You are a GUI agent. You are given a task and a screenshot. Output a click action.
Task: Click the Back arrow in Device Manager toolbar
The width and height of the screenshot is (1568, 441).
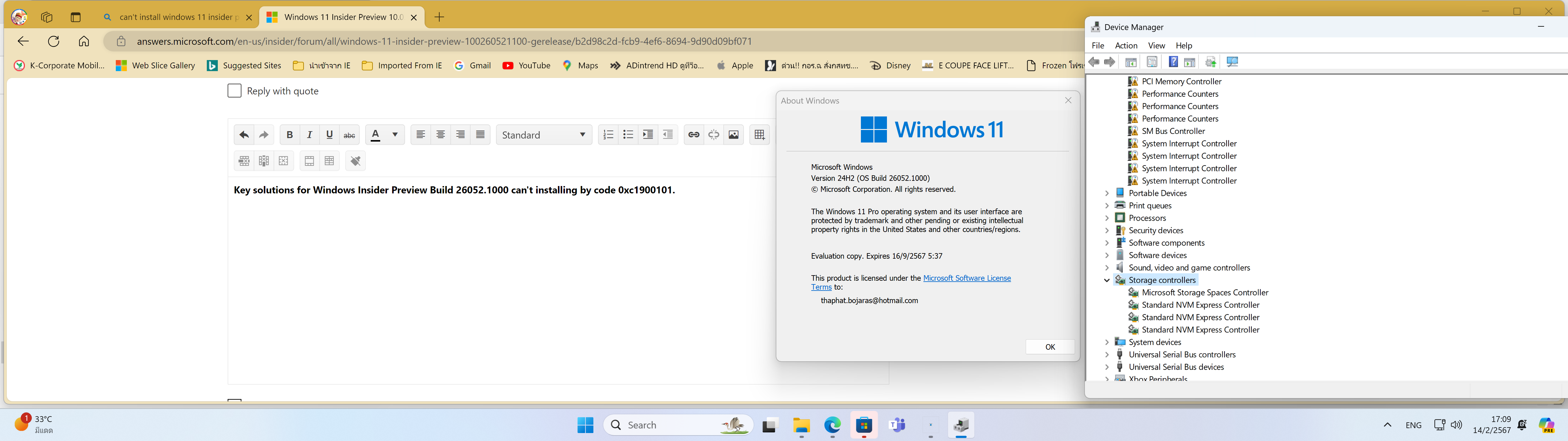pyautogui.click(x=1094, y=62)
